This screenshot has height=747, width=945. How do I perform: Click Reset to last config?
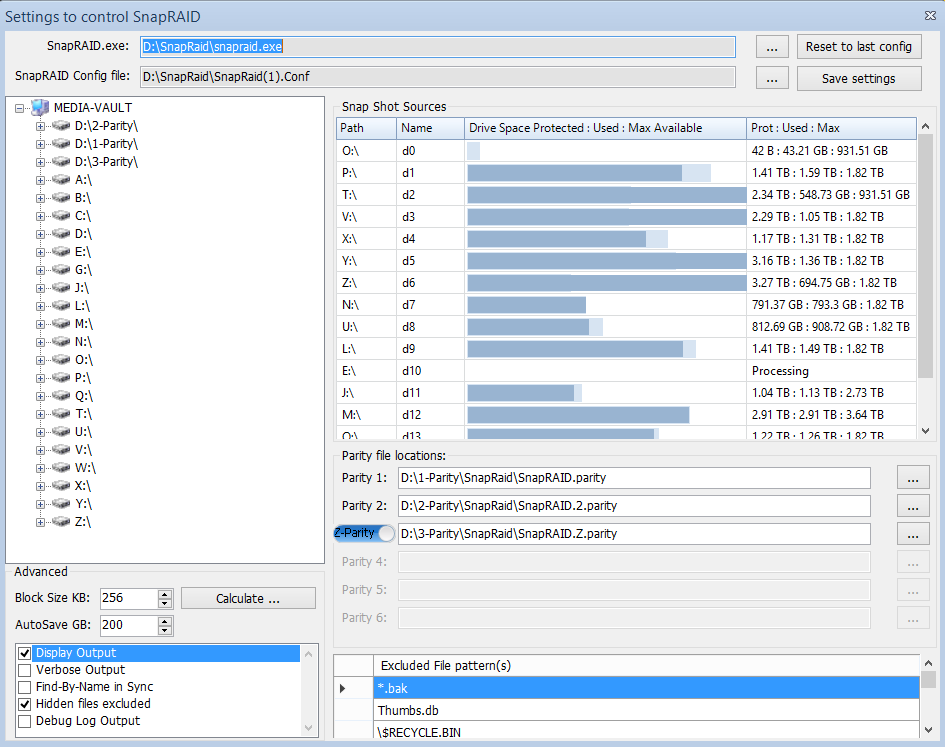coord(860,46)
